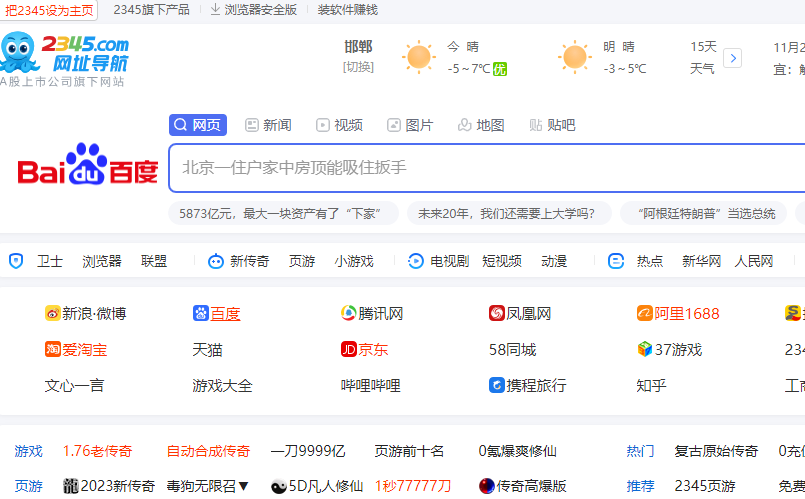The height and width of the screenshot is (499, 805).
Task: Open the 58同城 link
Action: click(512, 350)
